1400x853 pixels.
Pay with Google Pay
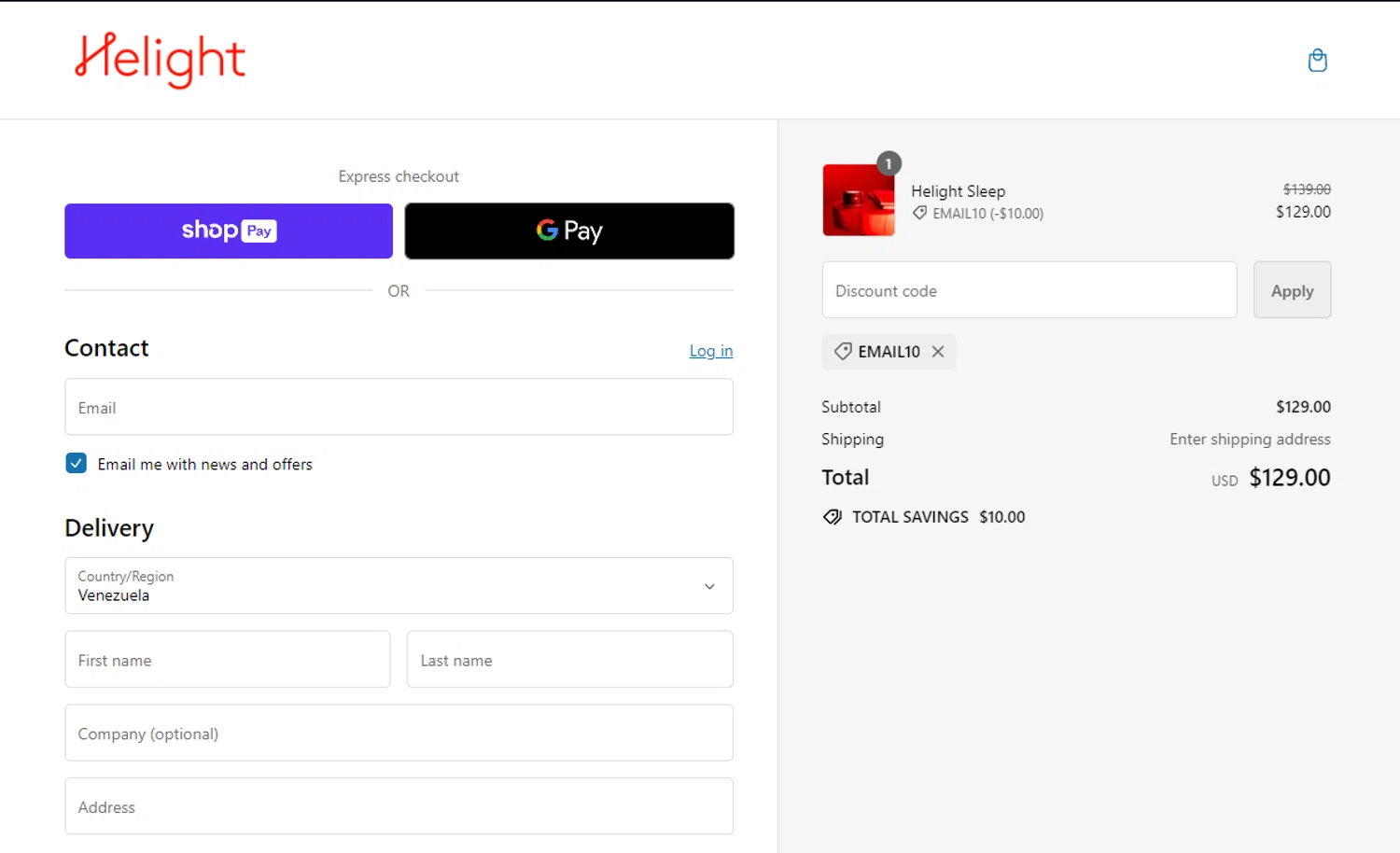click(569, 231)
